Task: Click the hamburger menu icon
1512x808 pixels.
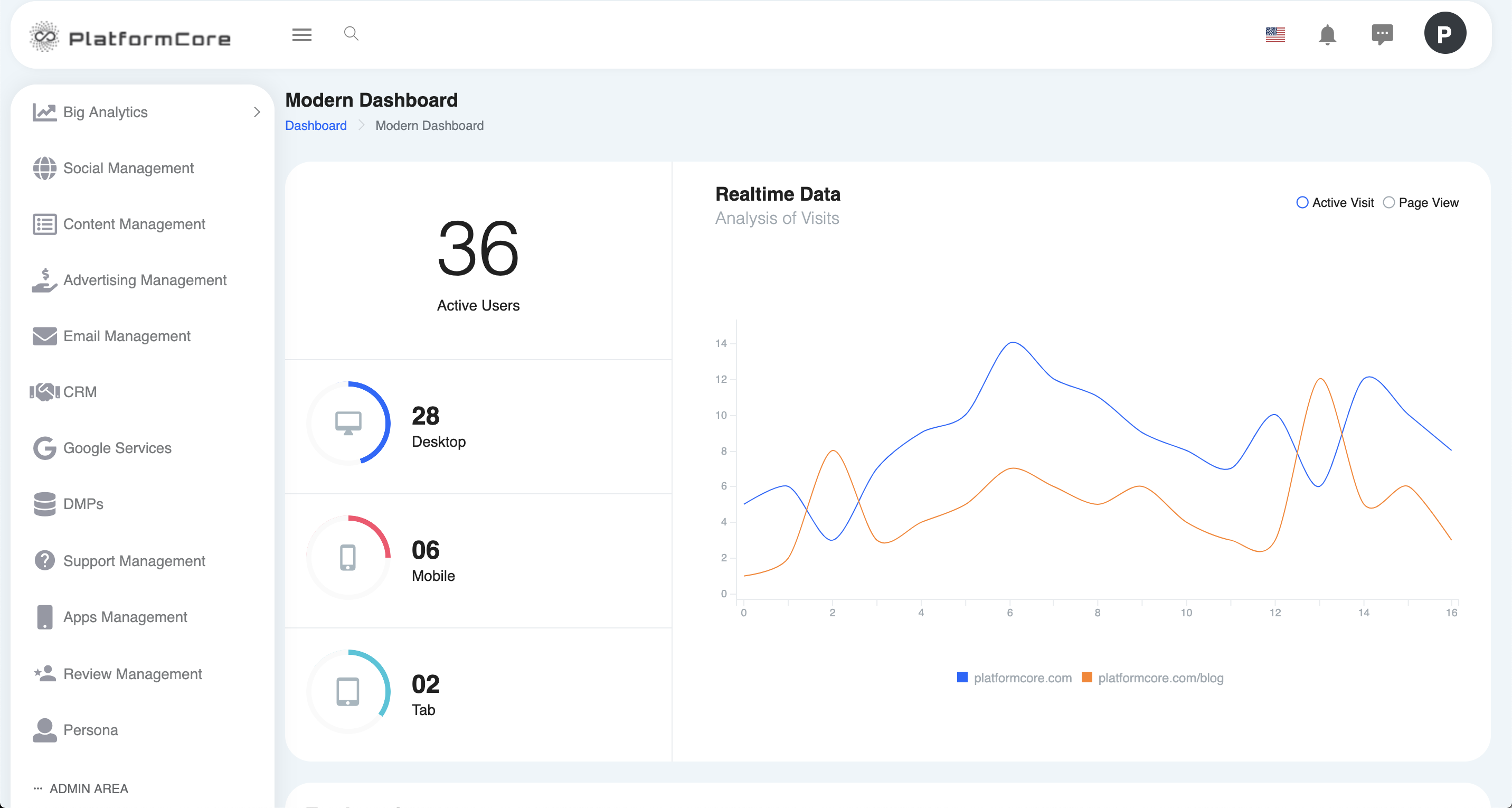Action: tap(301, 35)
